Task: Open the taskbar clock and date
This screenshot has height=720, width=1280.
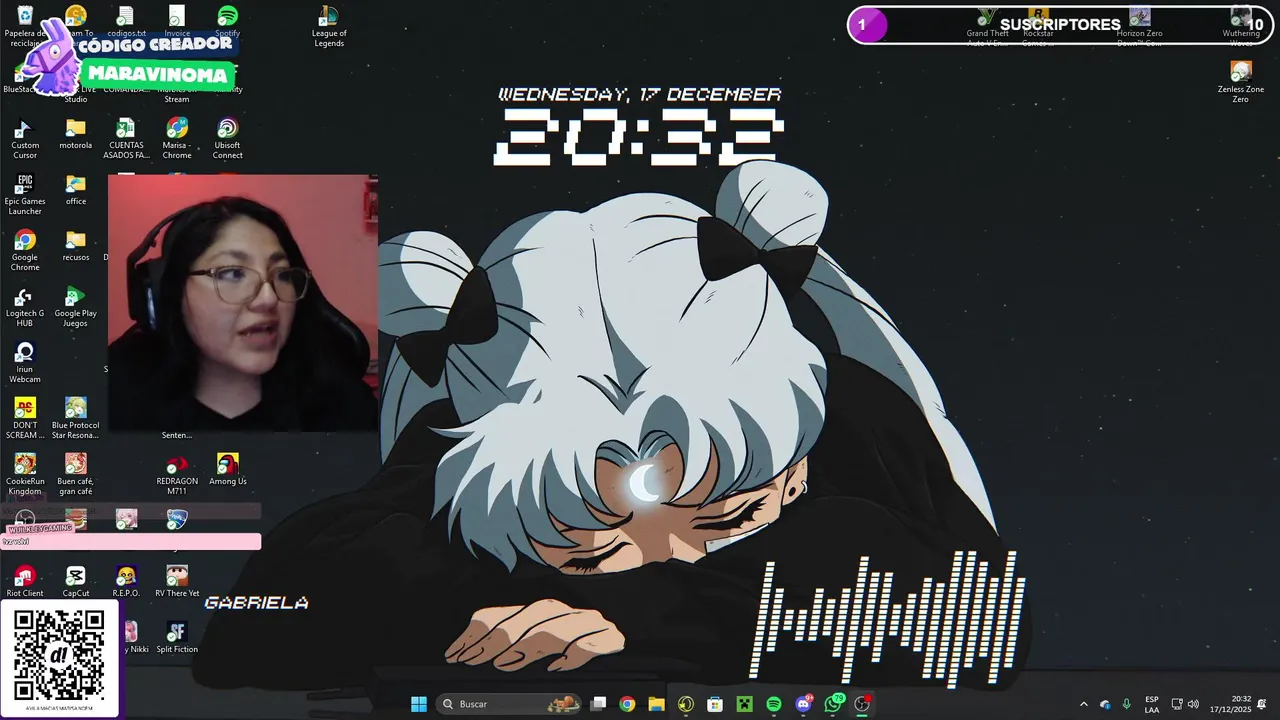Action: pos(1230,704)
